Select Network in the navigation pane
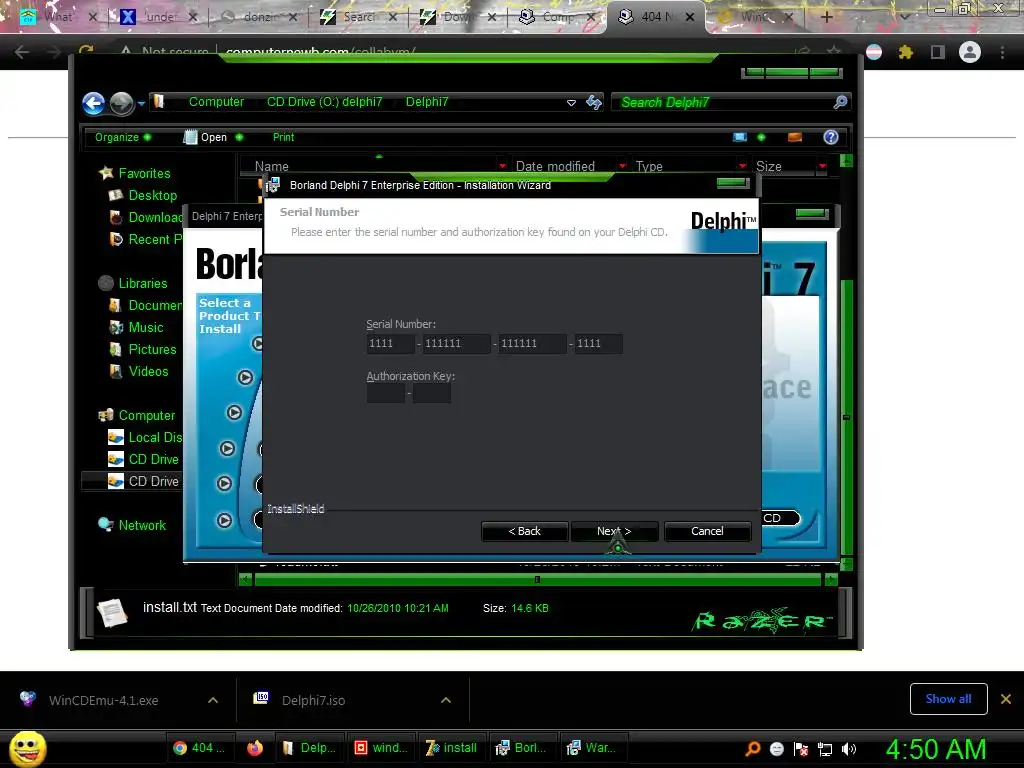This screenshot has width=1024, height=768. pos(142,525)
